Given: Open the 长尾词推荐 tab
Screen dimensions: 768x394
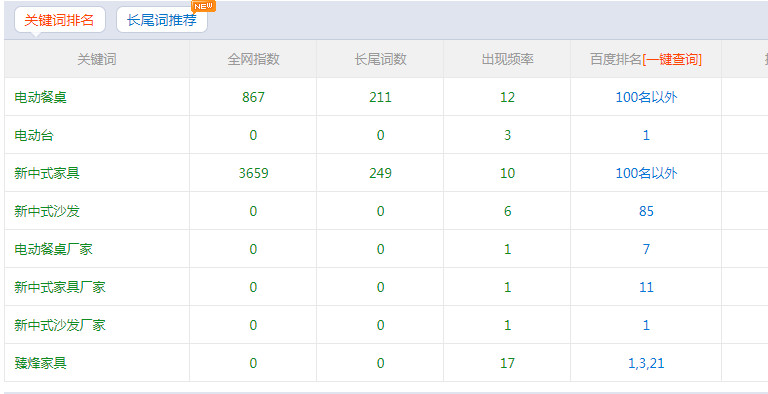Looking at the screenshot, I should click(162, 20).
